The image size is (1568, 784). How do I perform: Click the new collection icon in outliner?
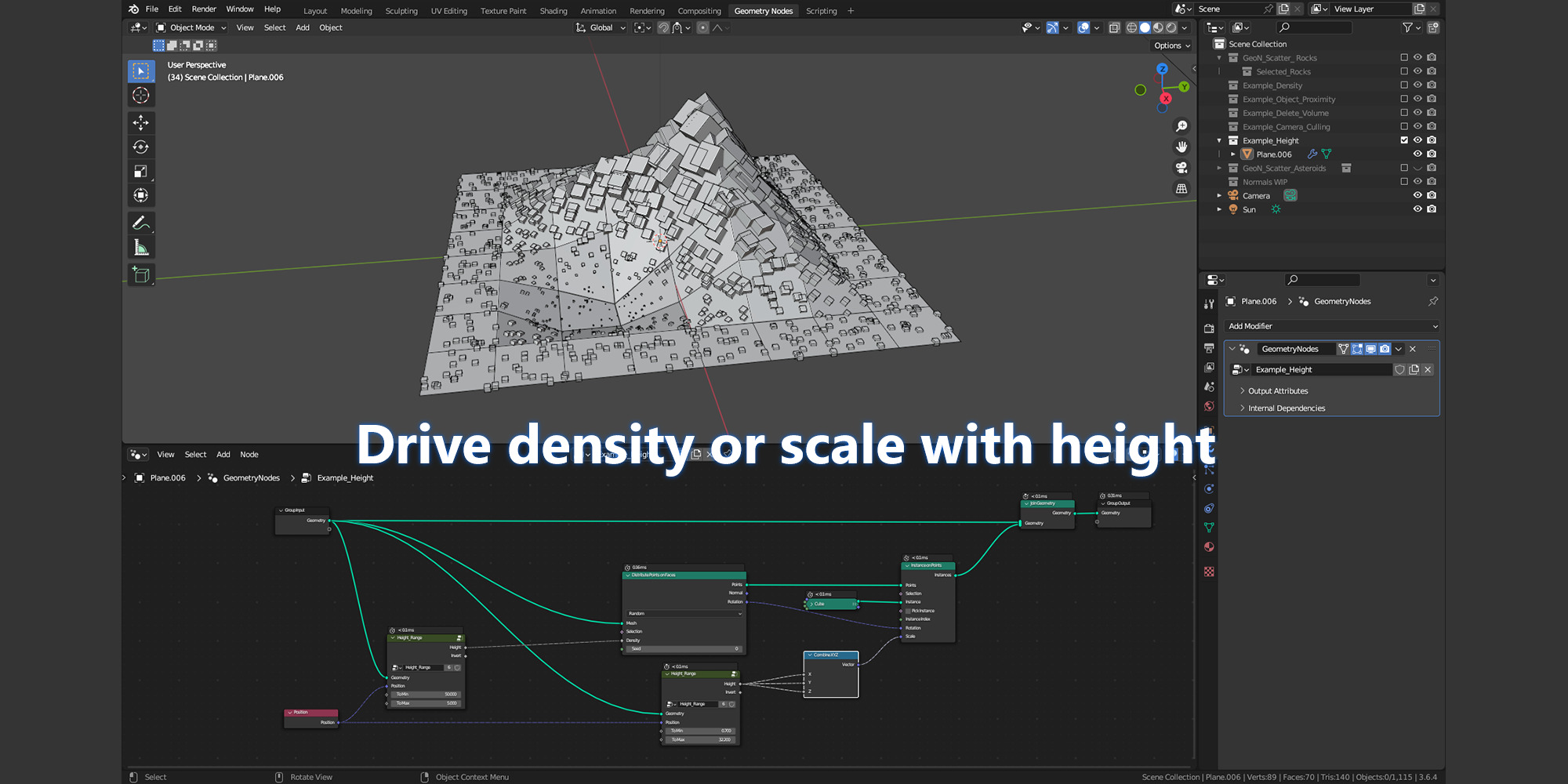point(1433,27)
